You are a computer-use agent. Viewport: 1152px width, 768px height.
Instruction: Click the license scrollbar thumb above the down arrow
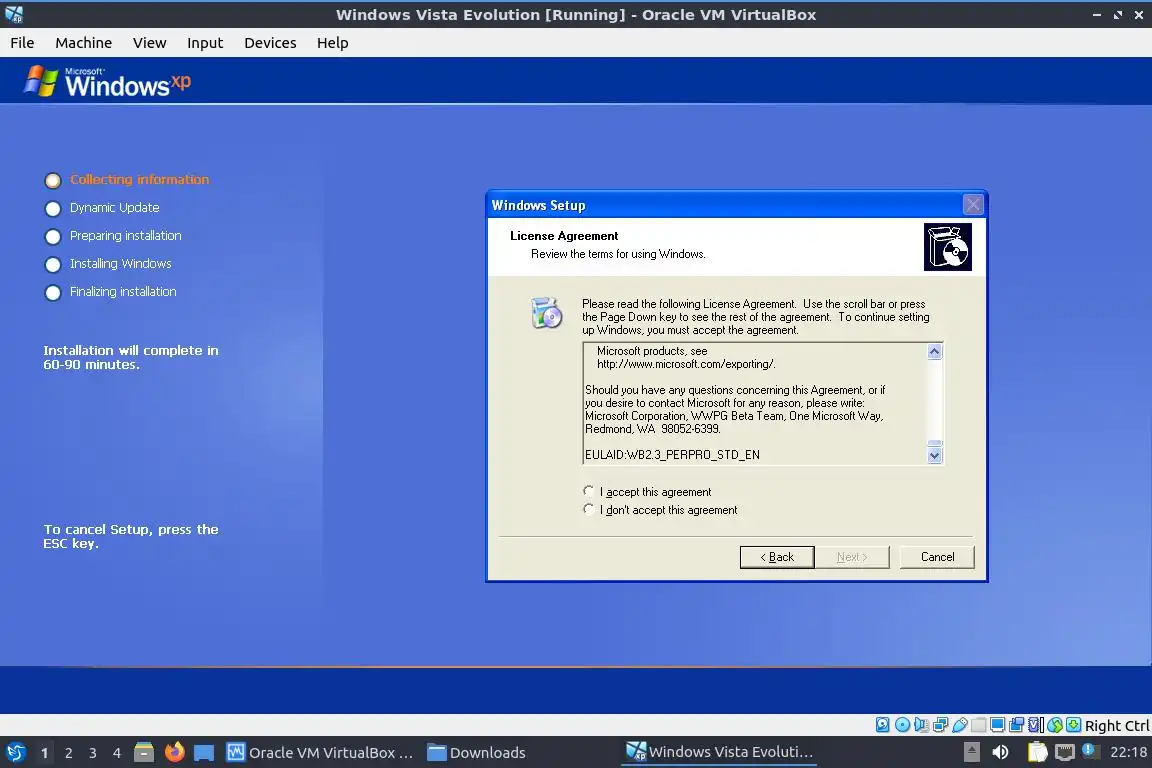(934, 443)
